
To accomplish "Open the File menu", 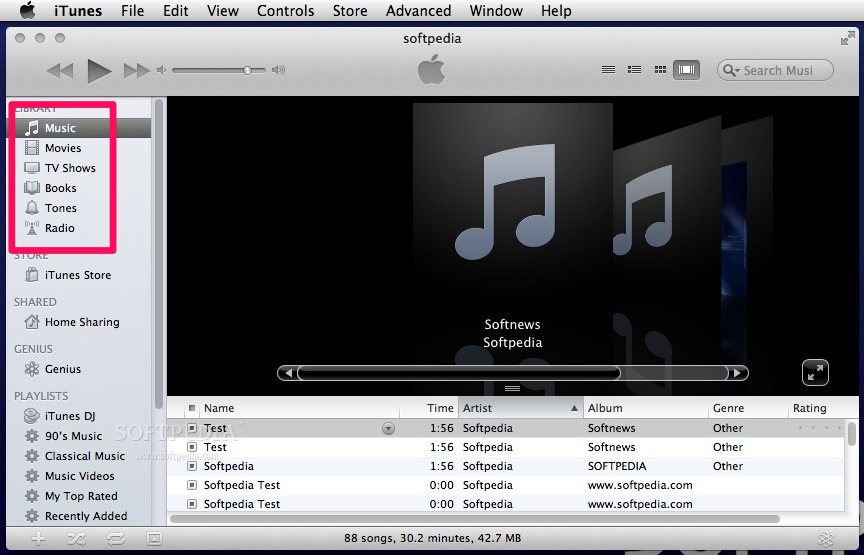I will pos(133,10).
